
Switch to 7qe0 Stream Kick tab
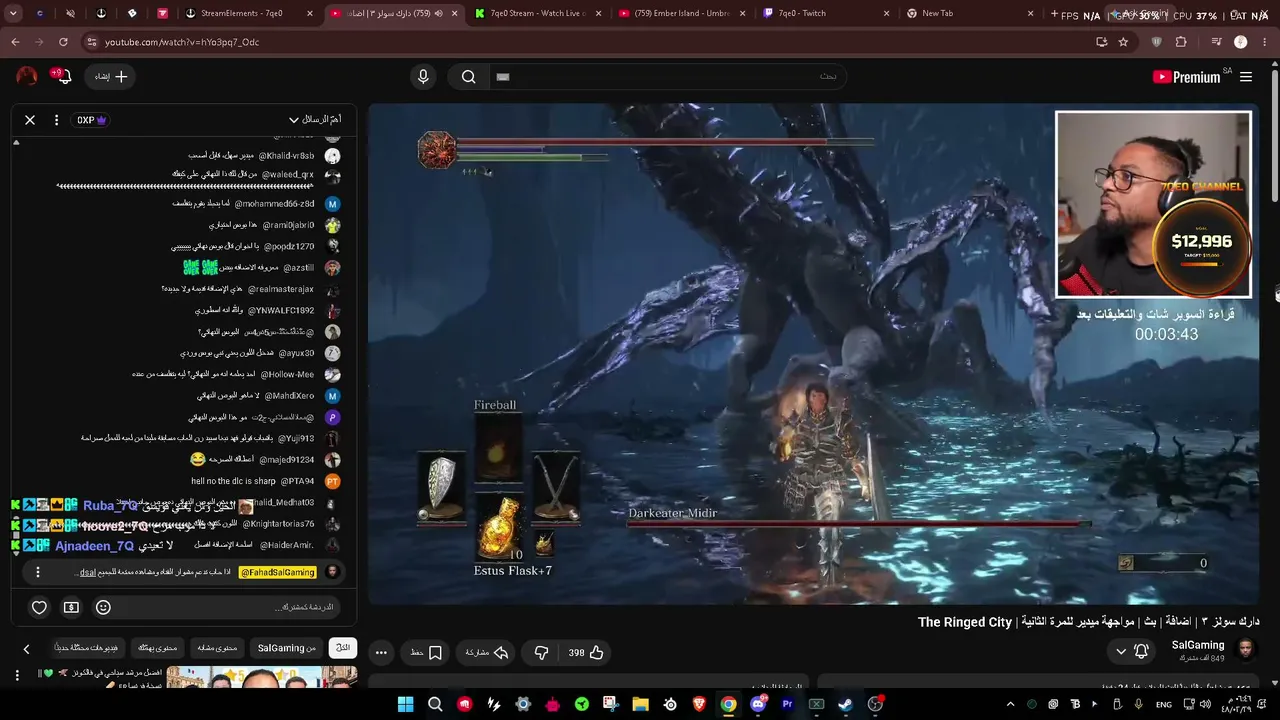537,13
